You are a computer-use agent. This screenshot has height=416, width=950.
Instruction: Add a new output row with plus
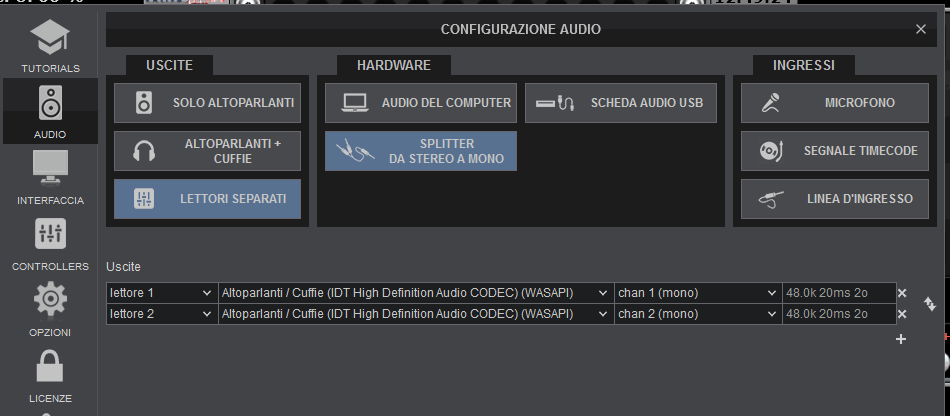point(901,339)
